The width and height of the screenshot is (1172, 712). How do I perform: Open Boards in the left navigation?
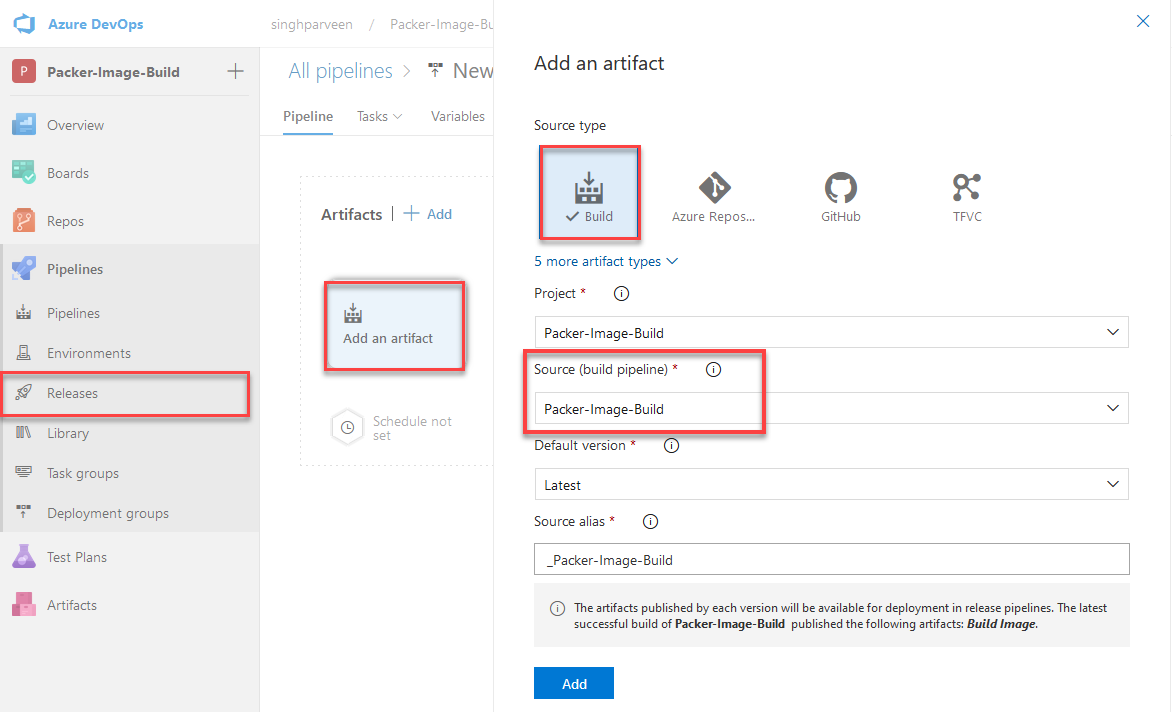(x=67, y=173)
